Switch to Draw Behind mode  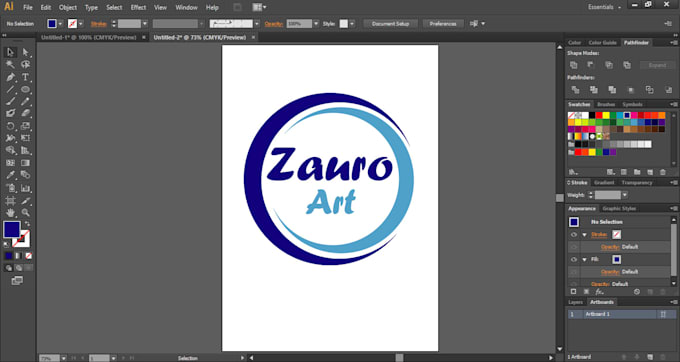point(19,268)
